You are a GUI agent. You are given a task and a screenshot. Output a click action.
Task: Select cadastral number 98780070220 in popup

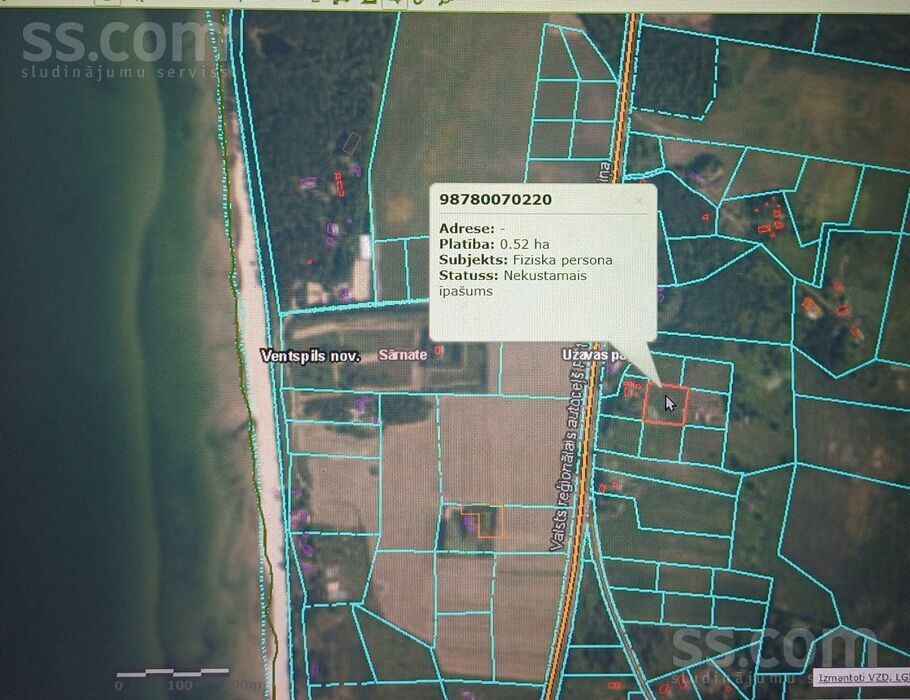pyautogui.click(x=495, y=200)
